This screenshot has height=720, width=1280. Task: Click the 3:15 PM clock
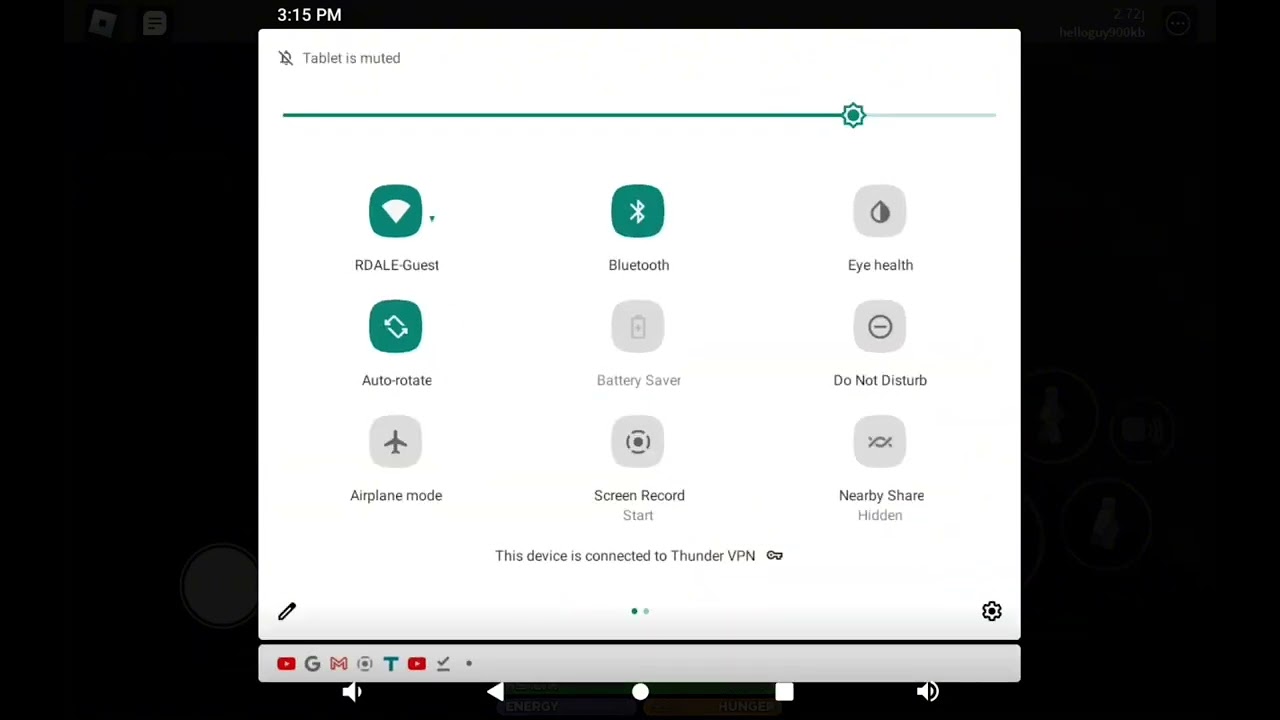pos(309,15)
